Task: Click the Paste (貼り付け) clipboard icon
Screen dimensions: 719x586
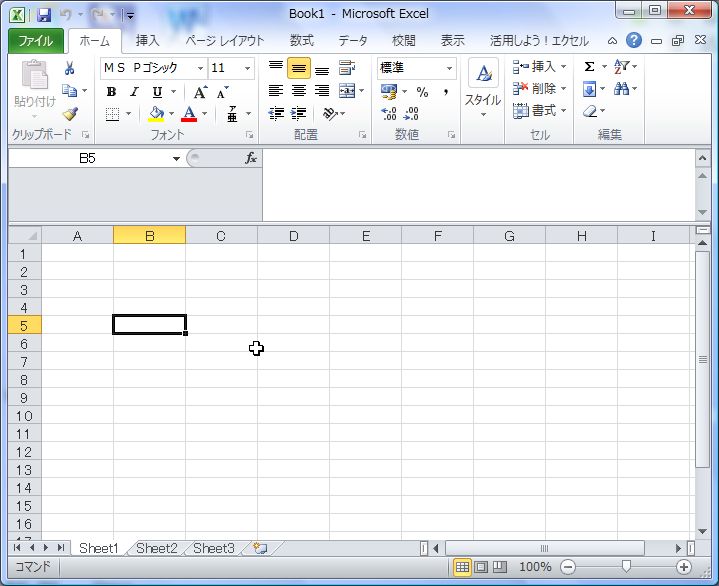Action: (35, 75)
